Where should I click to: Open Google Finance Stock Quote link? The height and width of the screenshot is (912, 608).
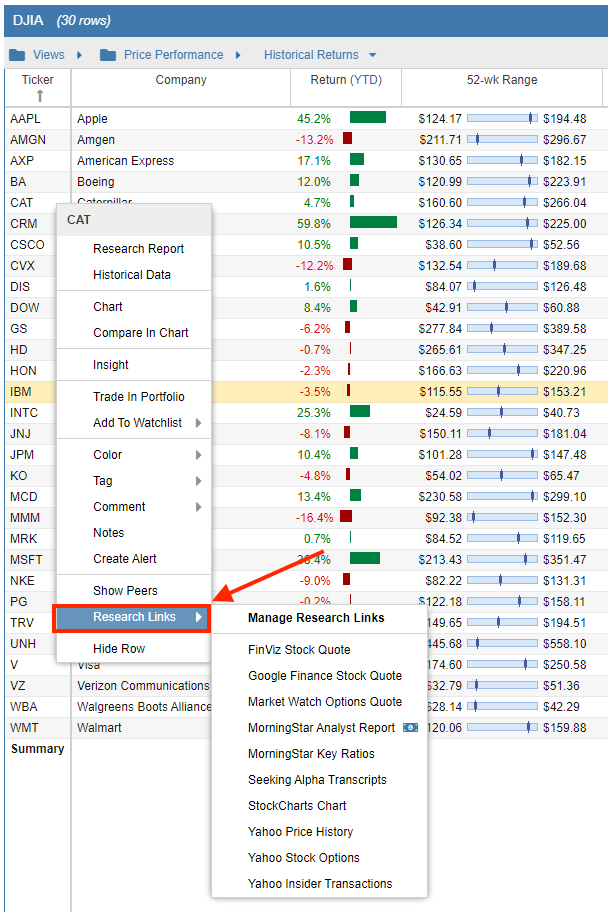coord(325,676)
